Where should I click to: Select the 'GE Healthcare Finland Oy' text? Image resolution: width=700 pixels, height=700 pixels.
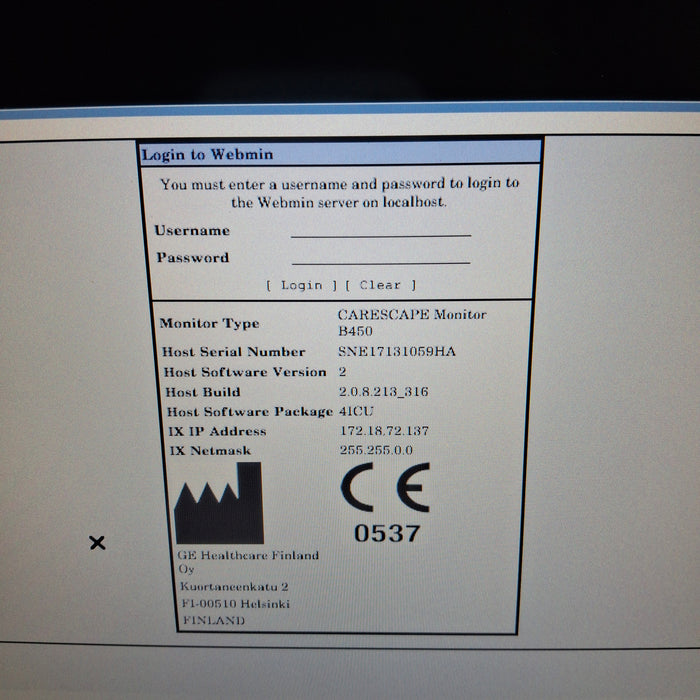click(248, 562)
